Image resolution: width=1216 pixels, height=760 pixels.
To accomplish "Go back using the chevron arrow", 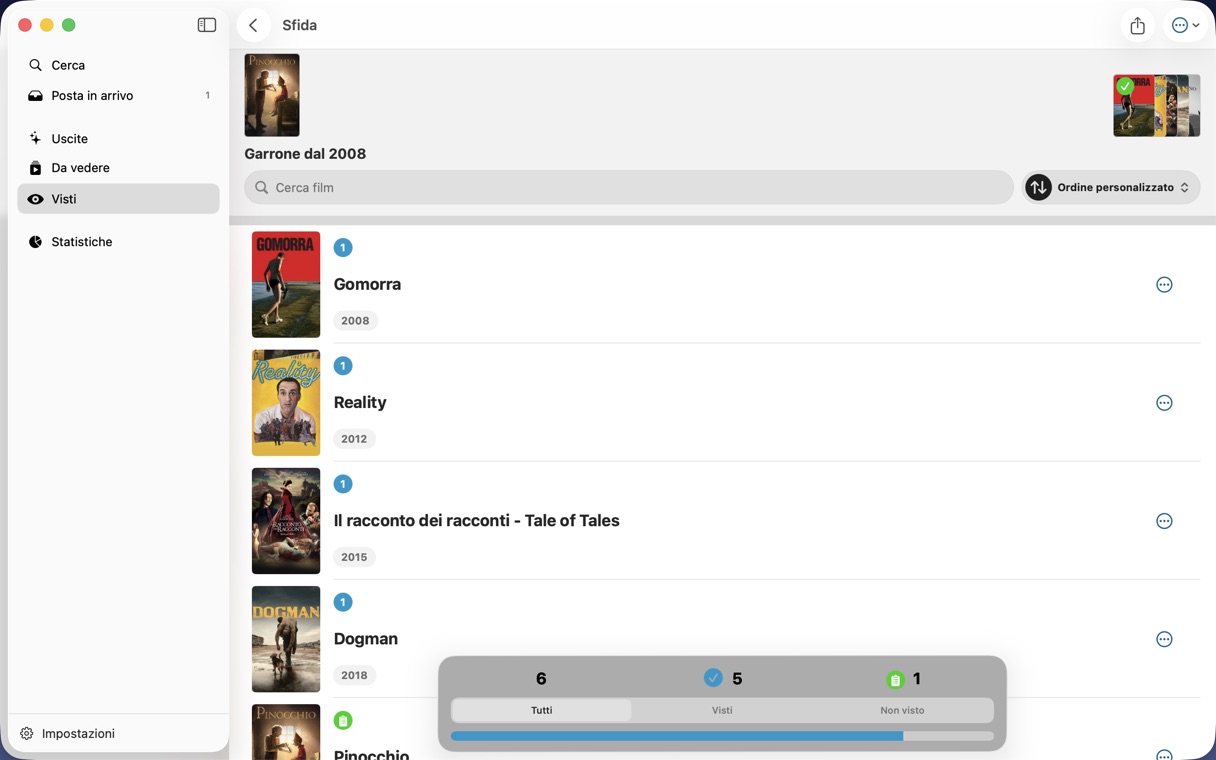I will click(254, 25).
